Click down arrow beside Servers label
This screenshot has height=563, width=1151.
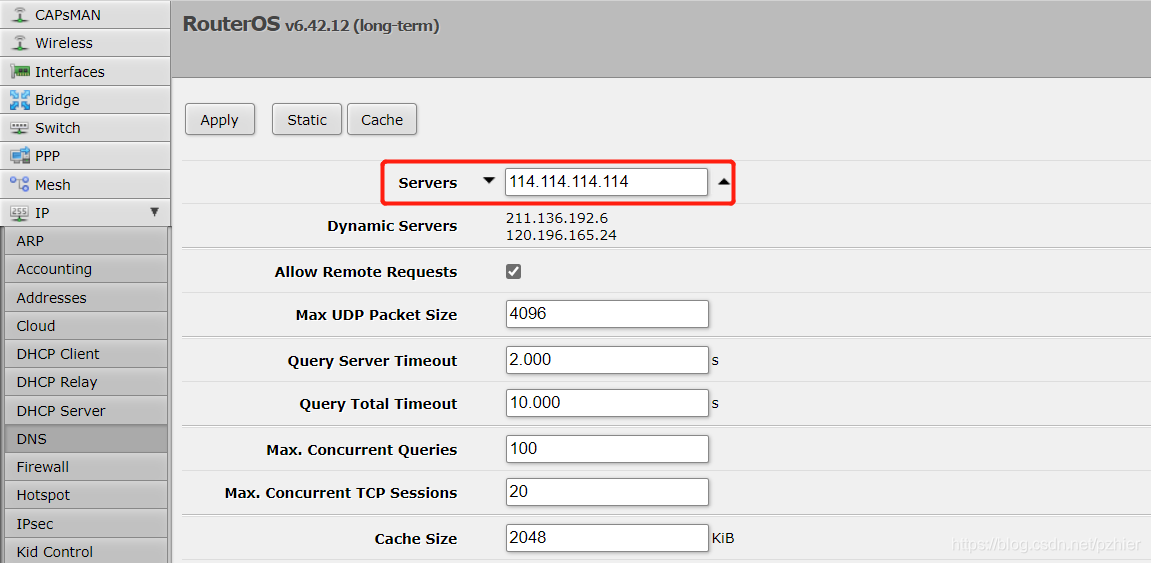(x=489, y=181)
